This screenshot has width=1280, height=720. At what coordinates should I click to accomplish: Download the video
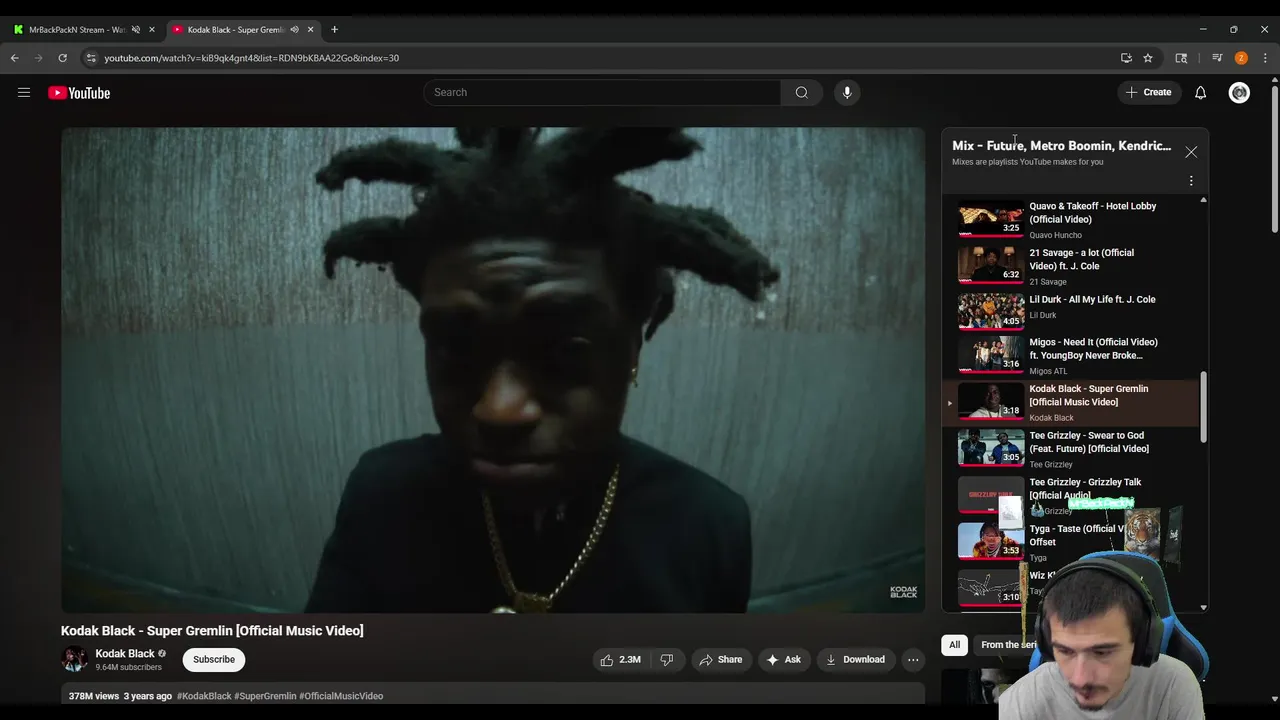pyautogui.click(x=855, y=659)
